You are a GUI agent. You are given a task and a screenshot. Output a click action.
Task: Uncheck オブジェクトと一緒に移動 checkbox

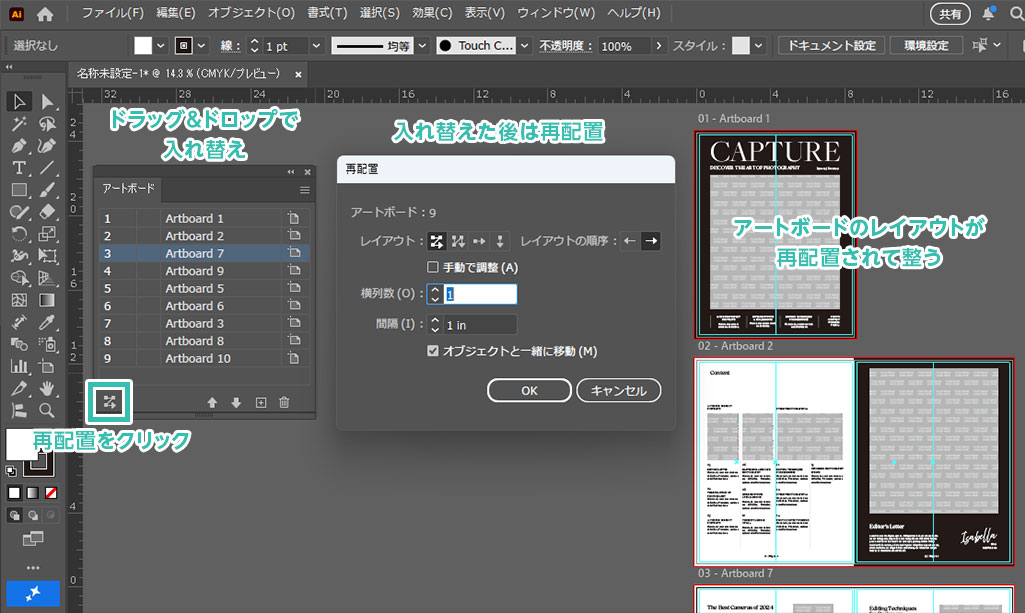pyautogui.click(x=433, y=351)
